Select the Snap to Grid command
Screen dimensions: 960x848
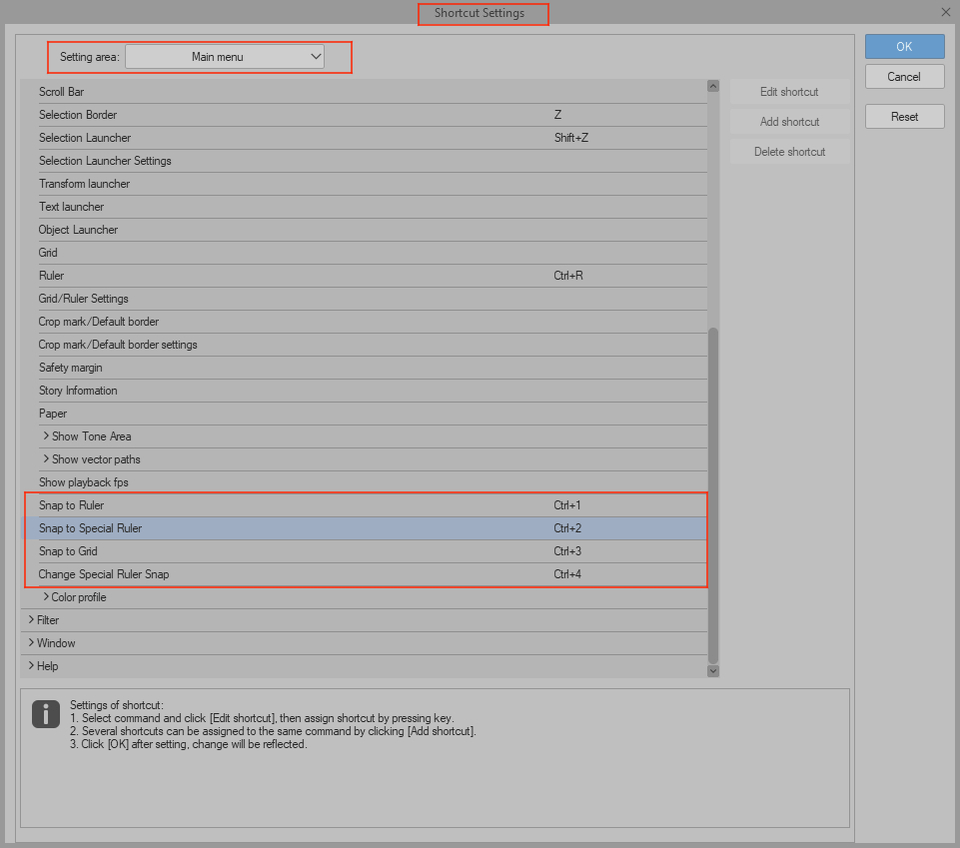[x=300, y=551]
